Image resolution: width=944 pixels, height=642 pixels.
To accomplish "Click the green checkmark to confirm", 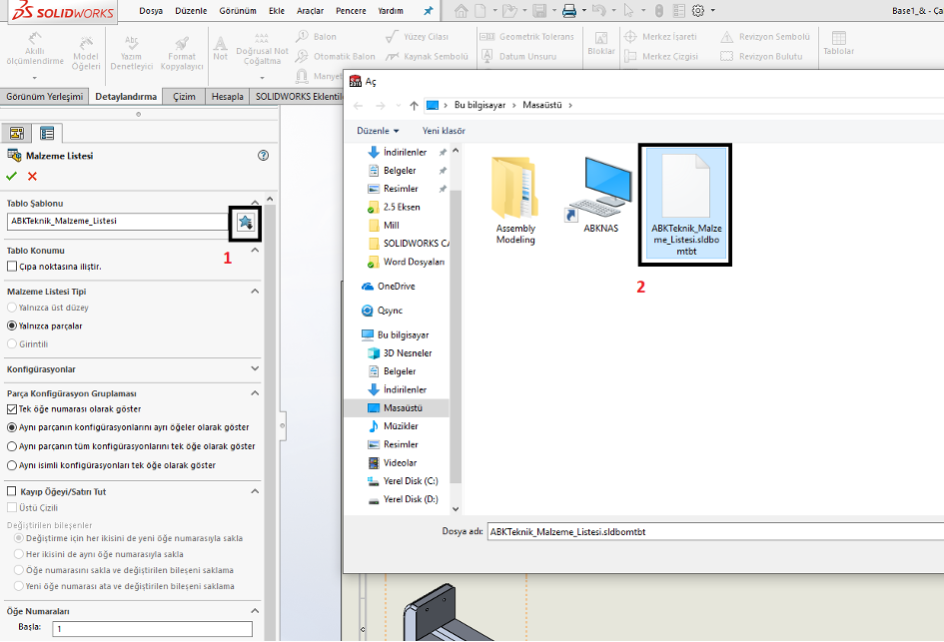I will point(12,176).
